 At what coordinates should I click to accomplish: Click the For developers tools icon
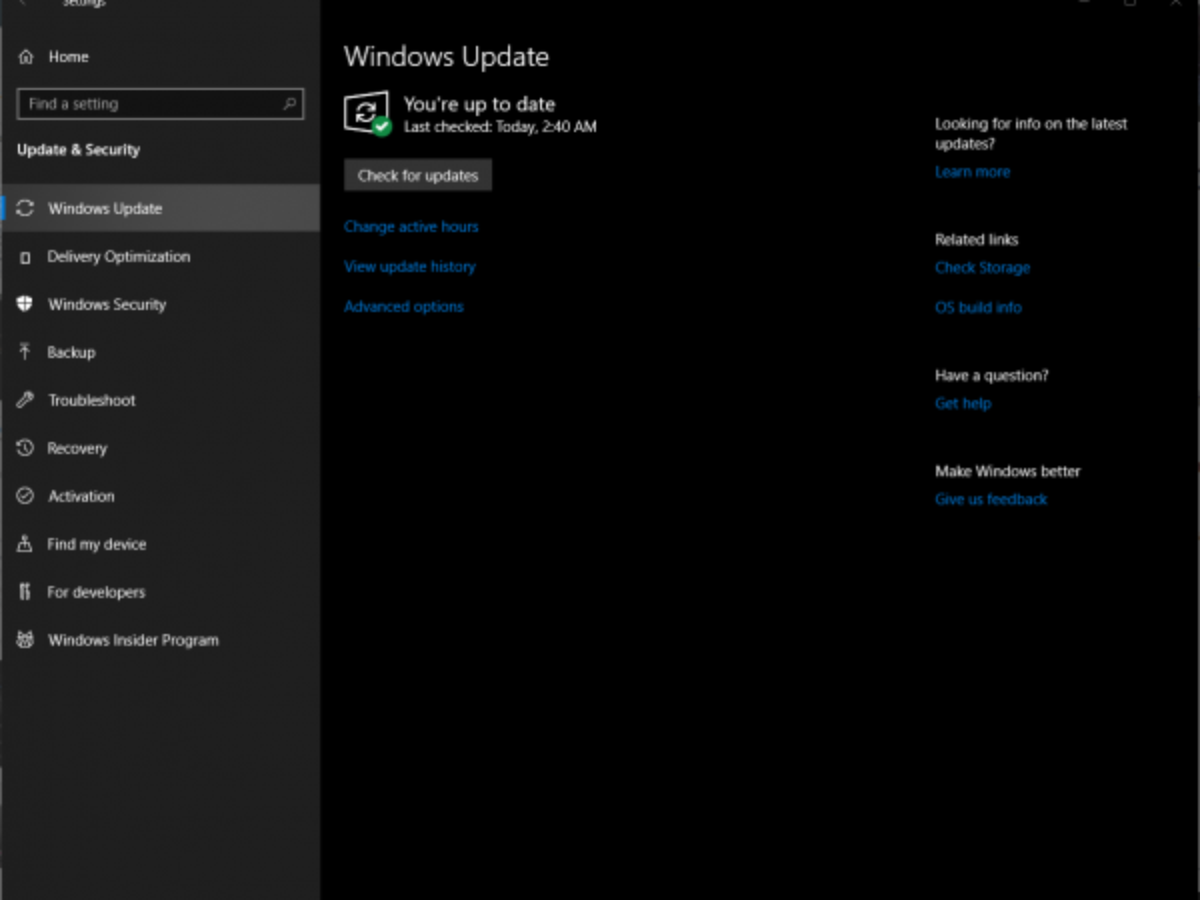(x=26, y=592)
